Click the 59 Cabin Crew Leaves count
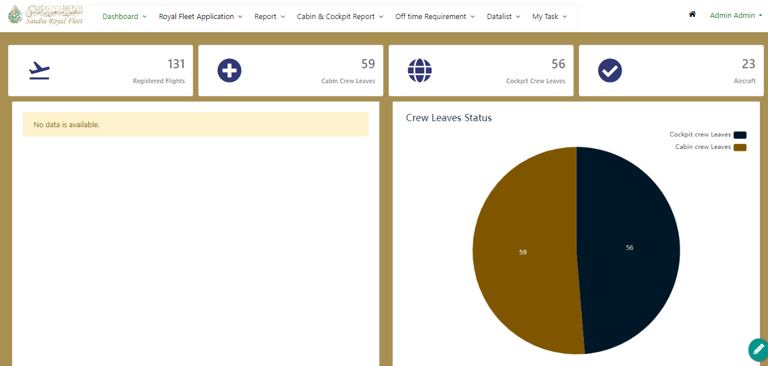Viewport: 768px width, 366px height. point(368,64)
